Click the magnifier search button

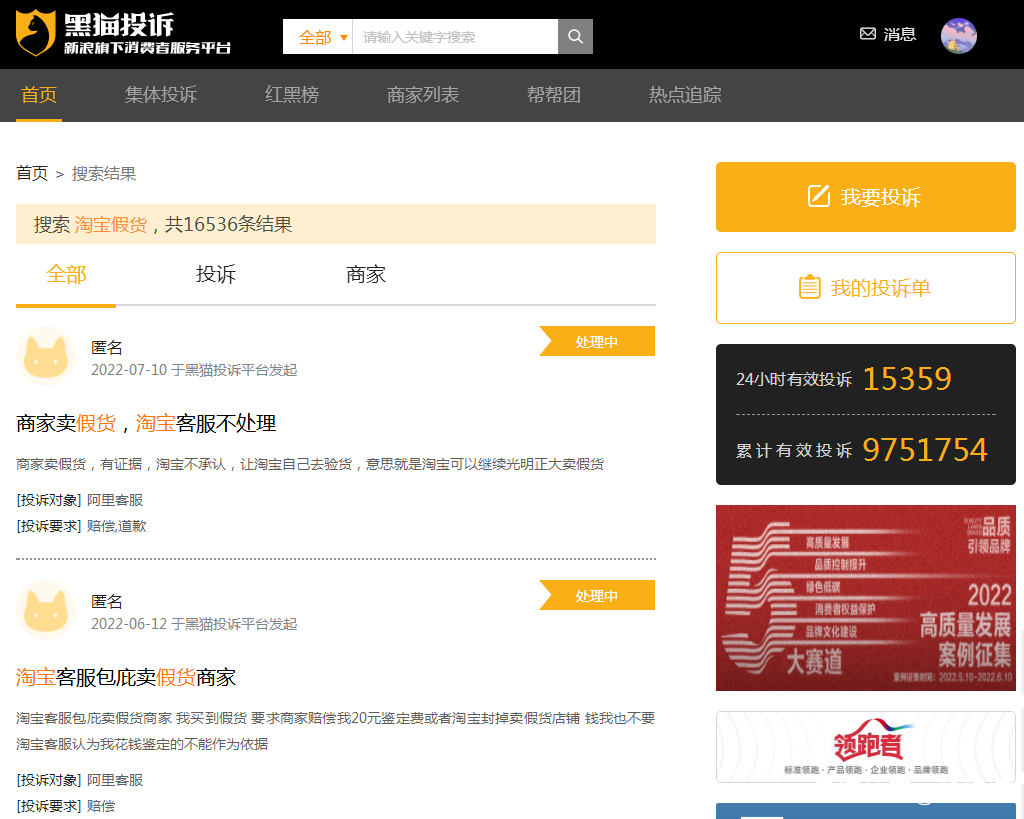point(575,37)
